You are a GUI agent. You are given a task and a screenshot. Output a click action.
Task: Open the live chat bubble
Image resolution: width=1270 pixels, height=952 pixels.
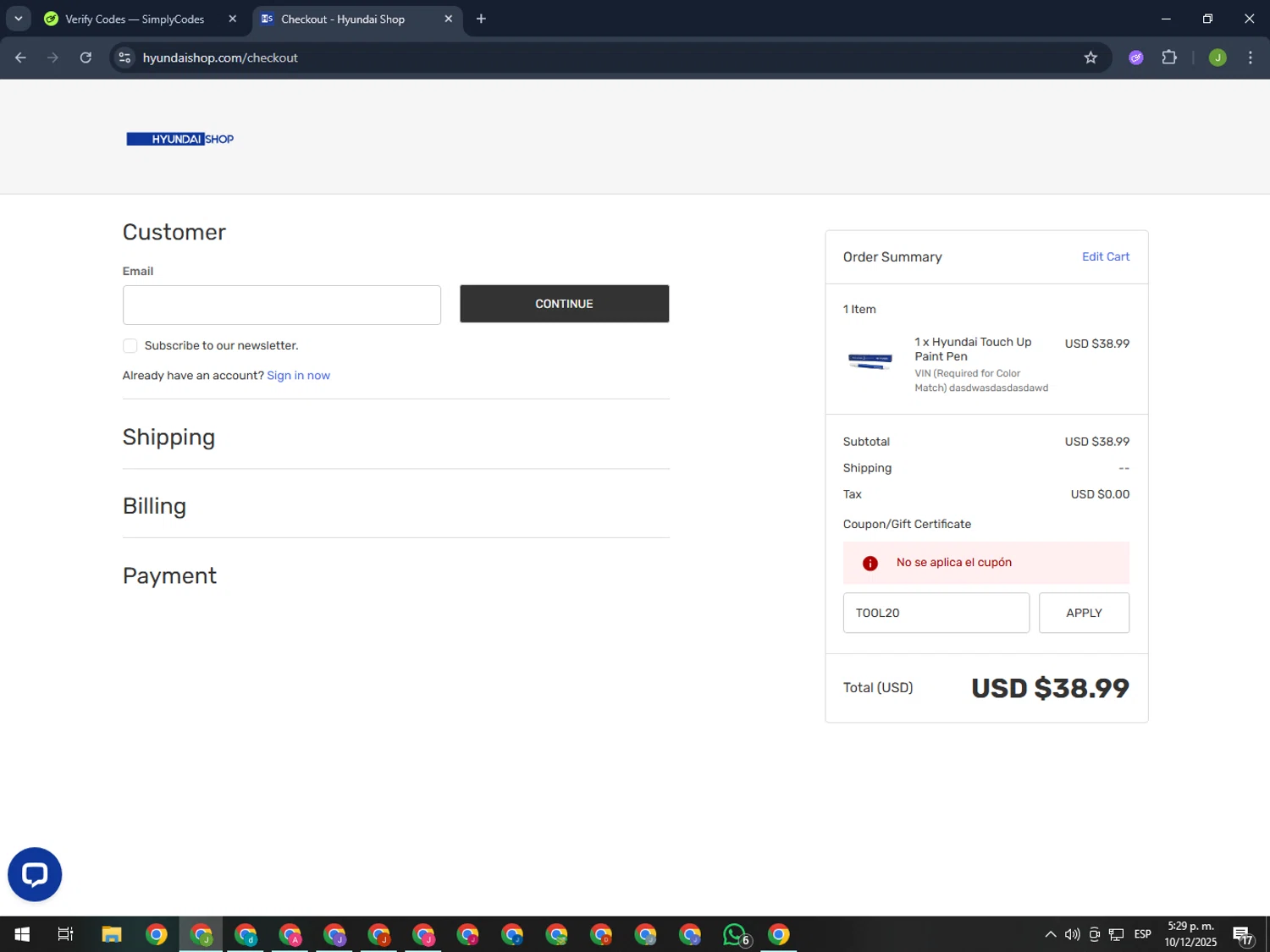[35, 874]
